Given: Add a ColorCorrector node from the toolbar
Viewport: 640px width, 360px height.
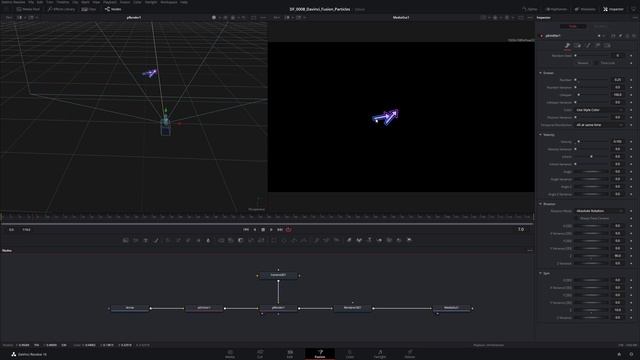Looking at the screenshot, I should click(168, 240).
